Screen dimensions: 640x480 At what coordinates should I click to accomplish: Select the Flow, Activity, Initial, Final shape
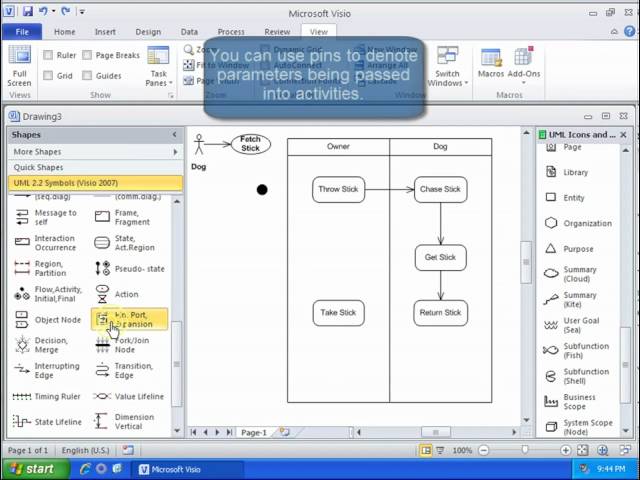coord(48,294)
